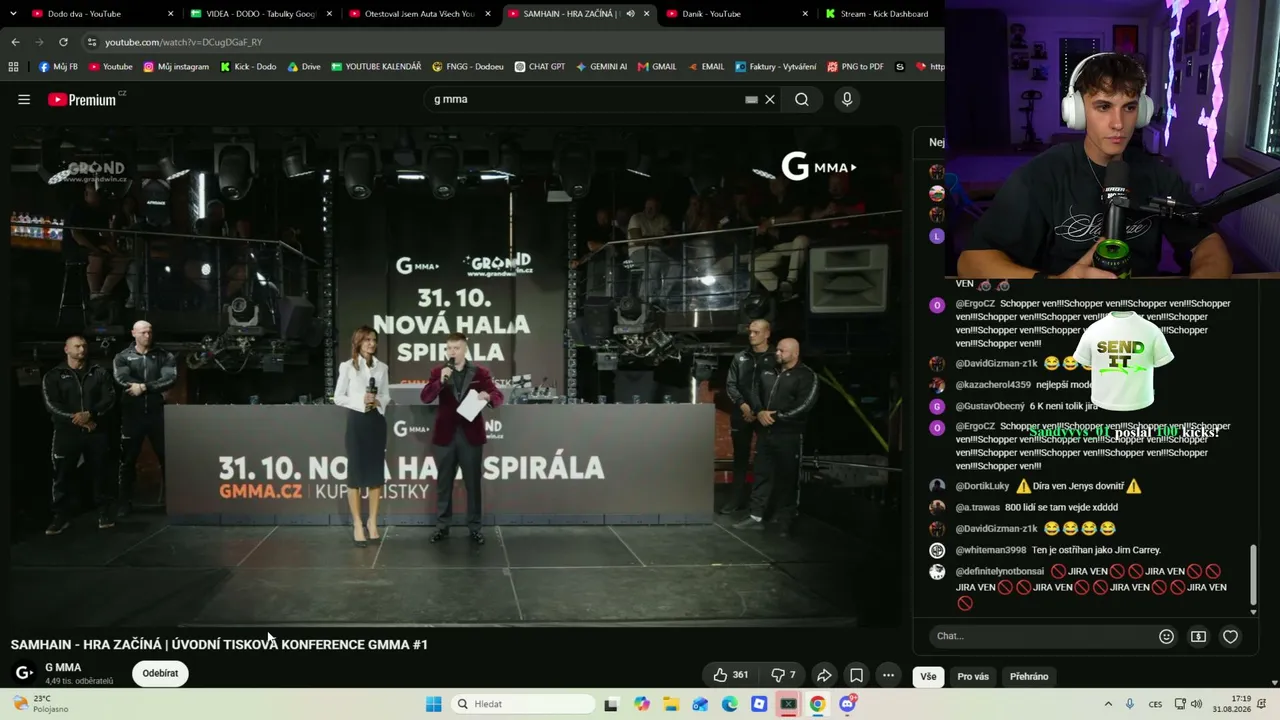The image size is (1280, 720).
Task: Select the Vše filter chip
Action: tap(929, 676)
